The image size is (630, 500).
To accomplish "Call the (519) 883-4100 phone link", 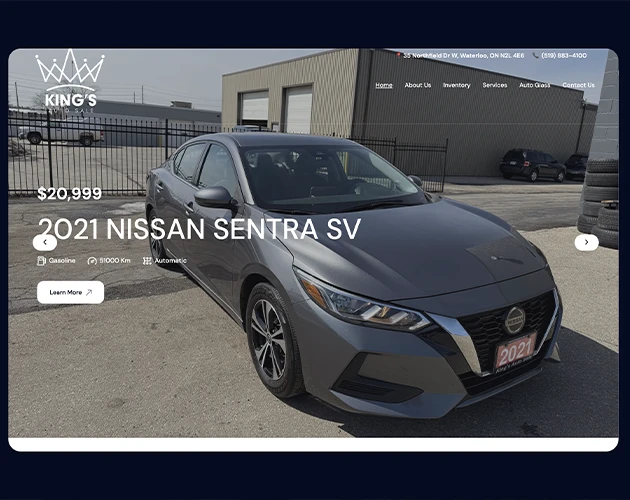I will (x=564, y=55).
